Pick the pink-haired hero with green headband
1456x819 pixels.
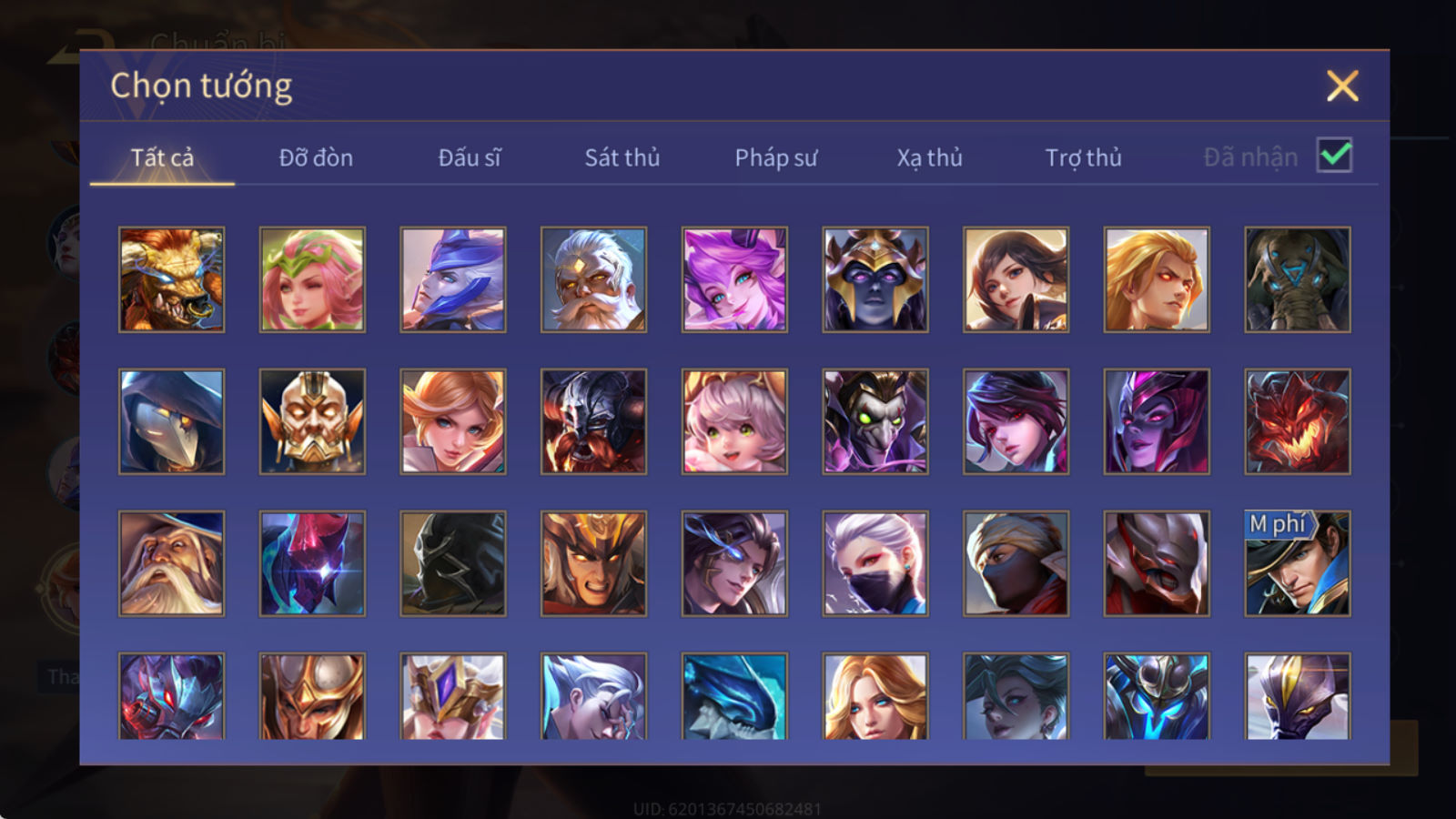tap(312, 279)
